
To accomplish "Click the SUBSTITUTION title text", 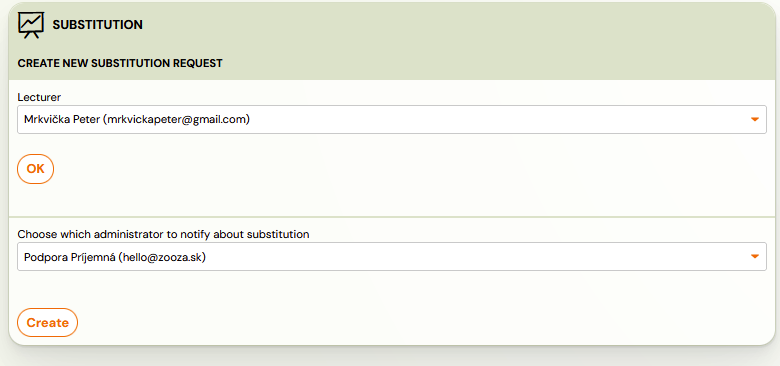I will [98, 25].
